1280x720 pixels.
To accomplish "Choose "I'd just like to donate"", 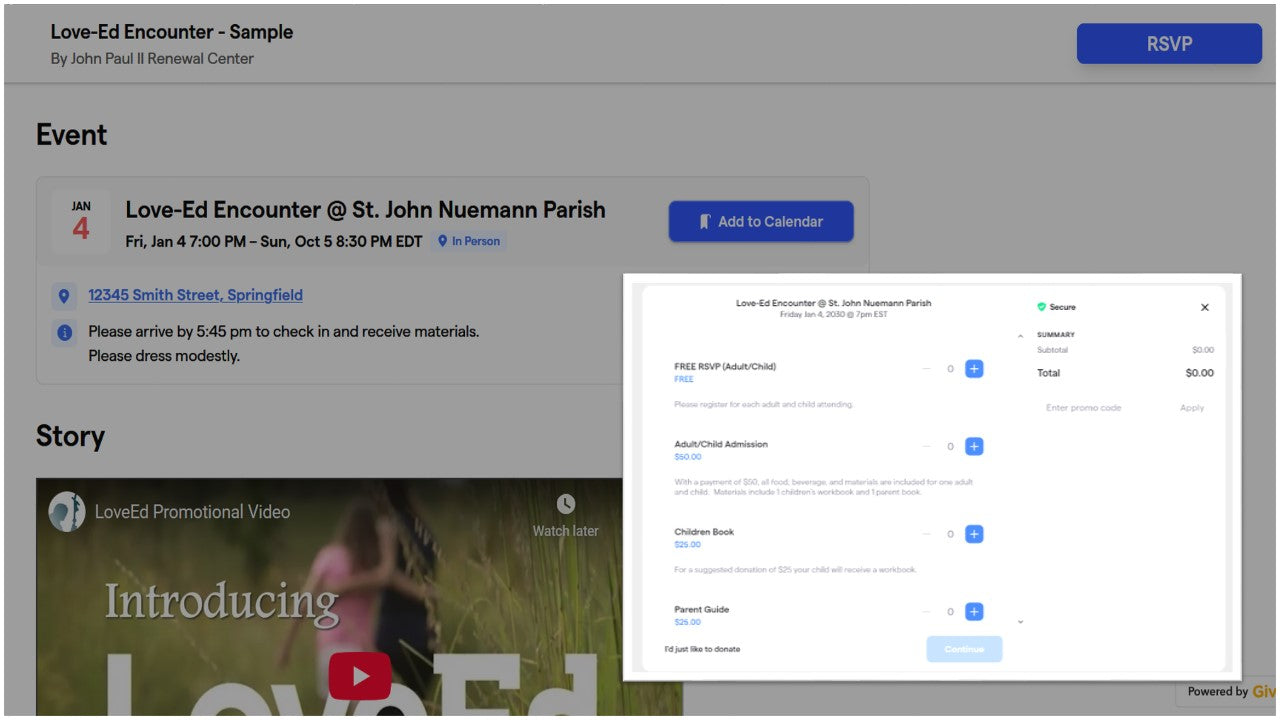I will (x=703, y=649).
